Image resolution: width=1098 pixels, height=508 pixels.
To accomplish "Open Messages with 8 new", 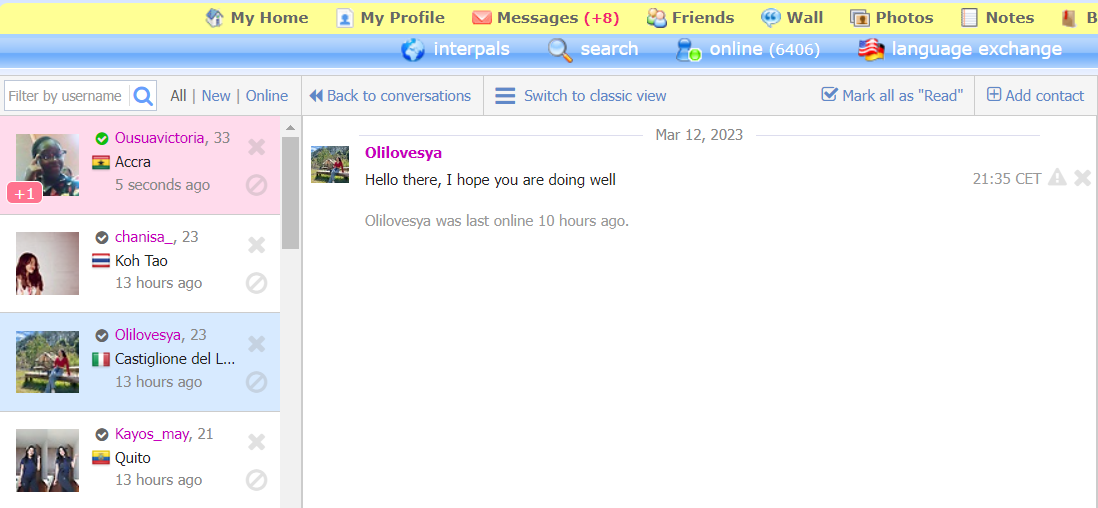I will [545, 18].
